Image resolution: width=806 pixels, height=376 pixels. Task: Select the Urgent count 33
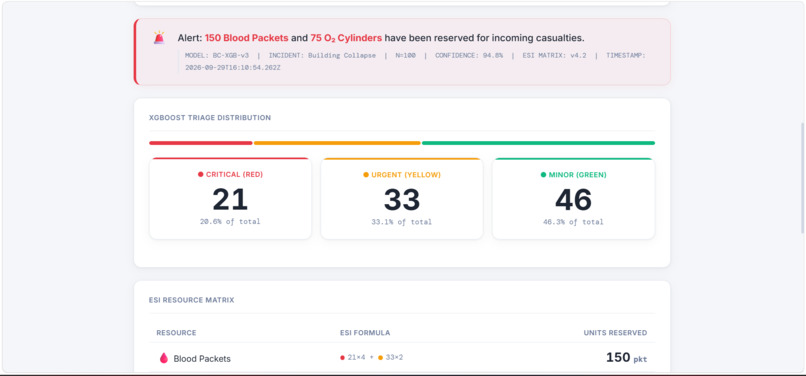[402, 200]
